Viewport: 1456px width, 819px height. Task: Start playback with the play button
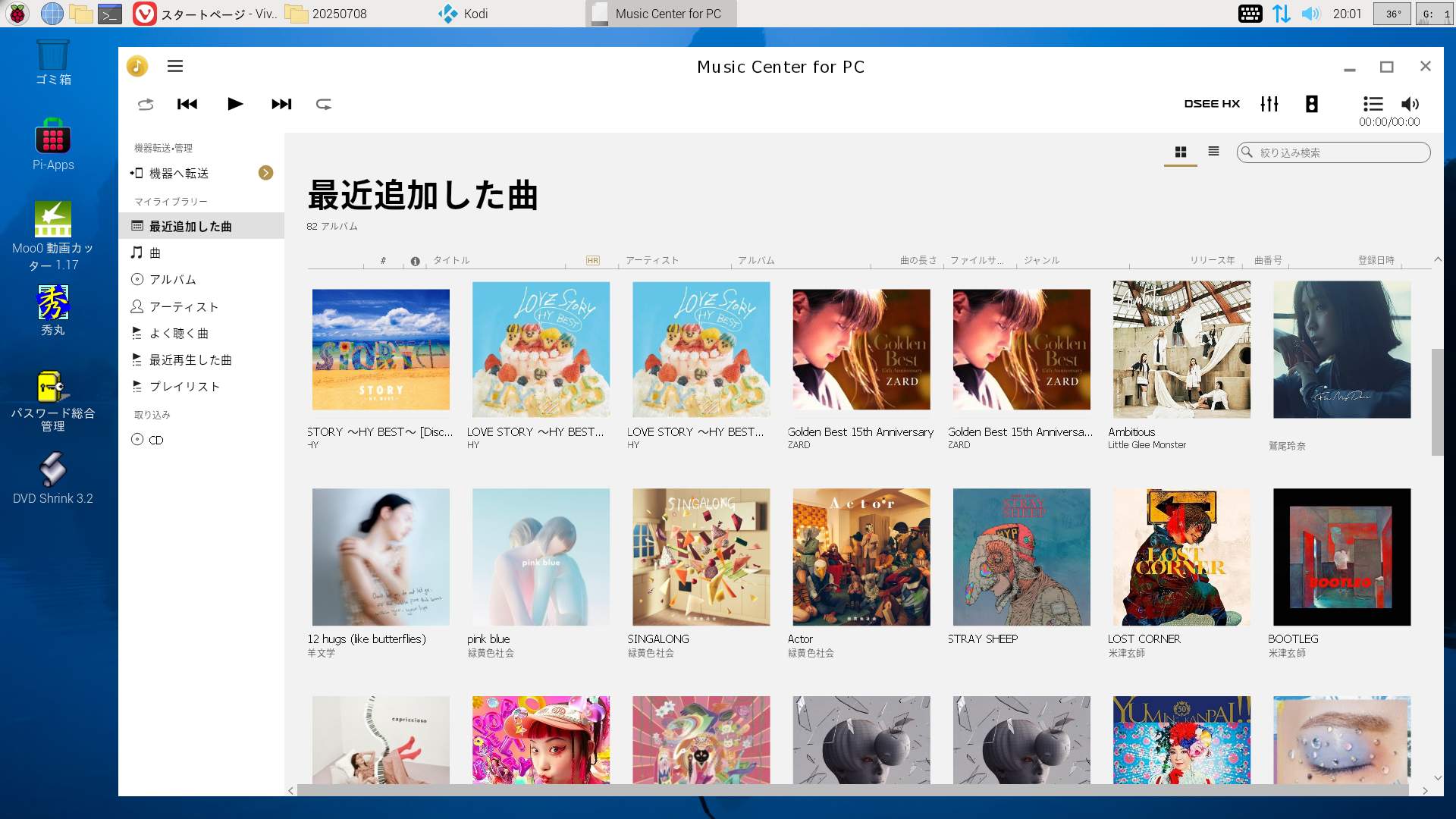pyautogui.click(x=235, y=104)
